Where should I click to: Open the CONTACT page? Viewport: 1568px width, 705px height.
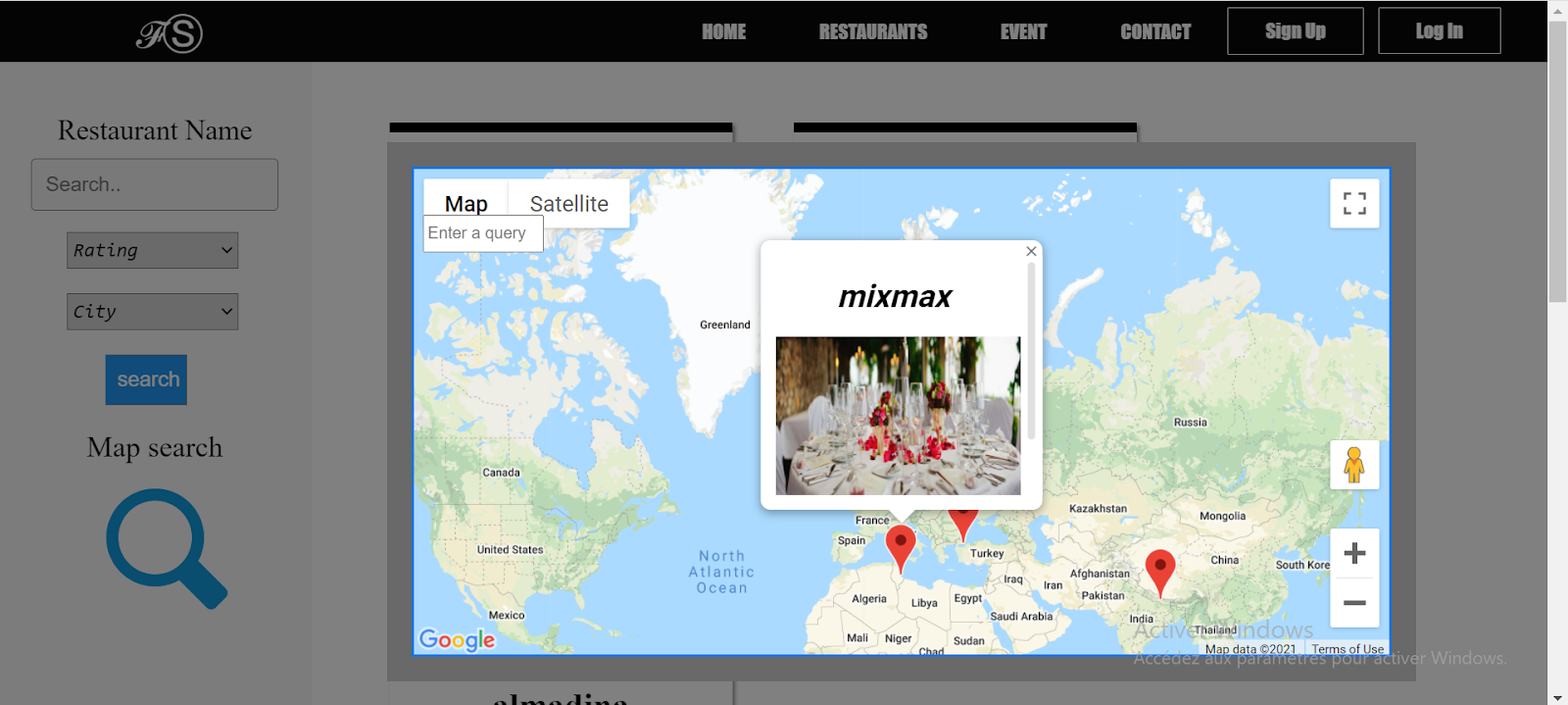click(x=1155, y=32)
